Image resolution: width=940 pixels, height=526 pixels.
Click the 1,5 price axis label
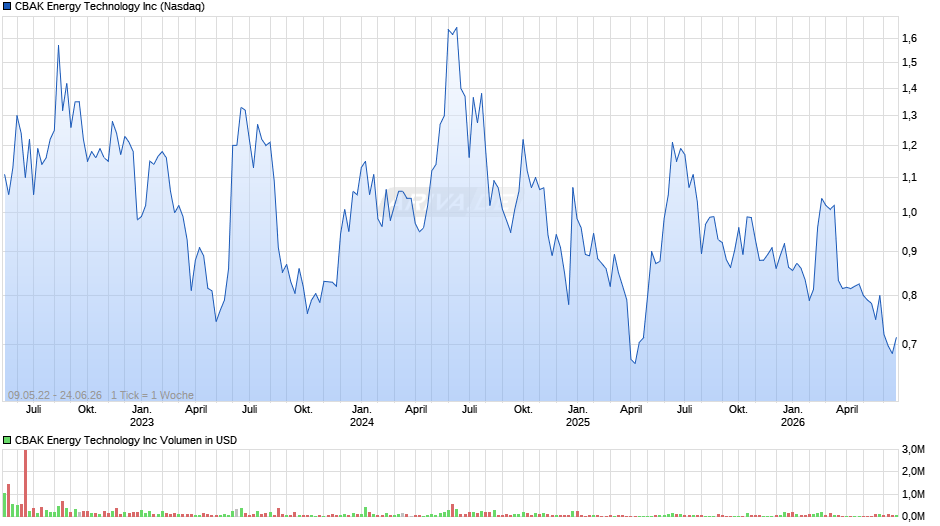pos(909,62)
